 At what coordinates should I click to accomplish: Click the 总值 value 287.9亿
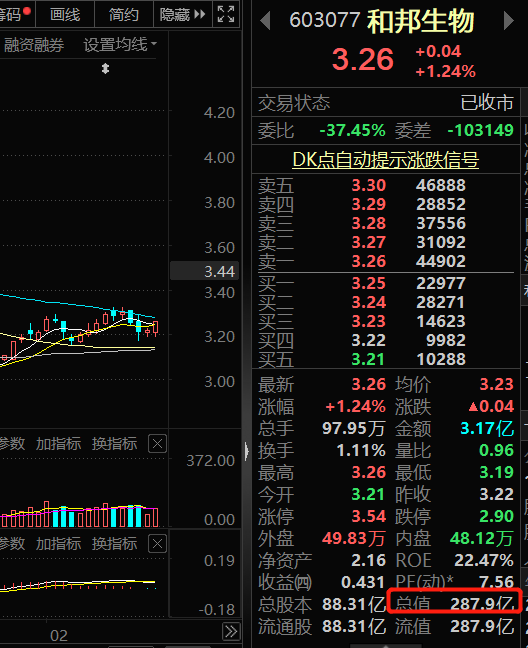(482, 604)
